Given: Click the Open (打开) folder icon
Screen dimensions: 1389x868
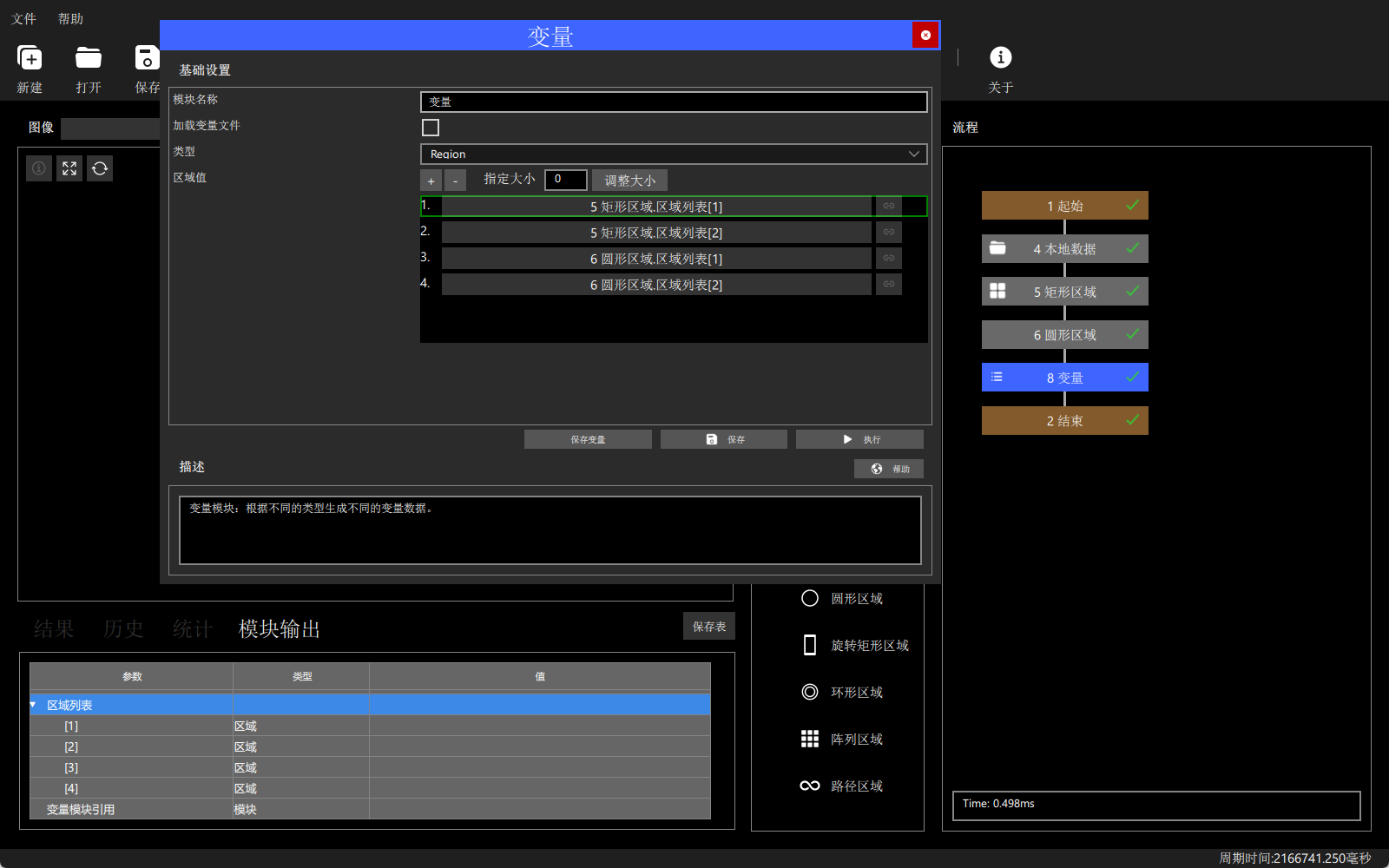Looking at the screenshot, I should tap(89, 58).
